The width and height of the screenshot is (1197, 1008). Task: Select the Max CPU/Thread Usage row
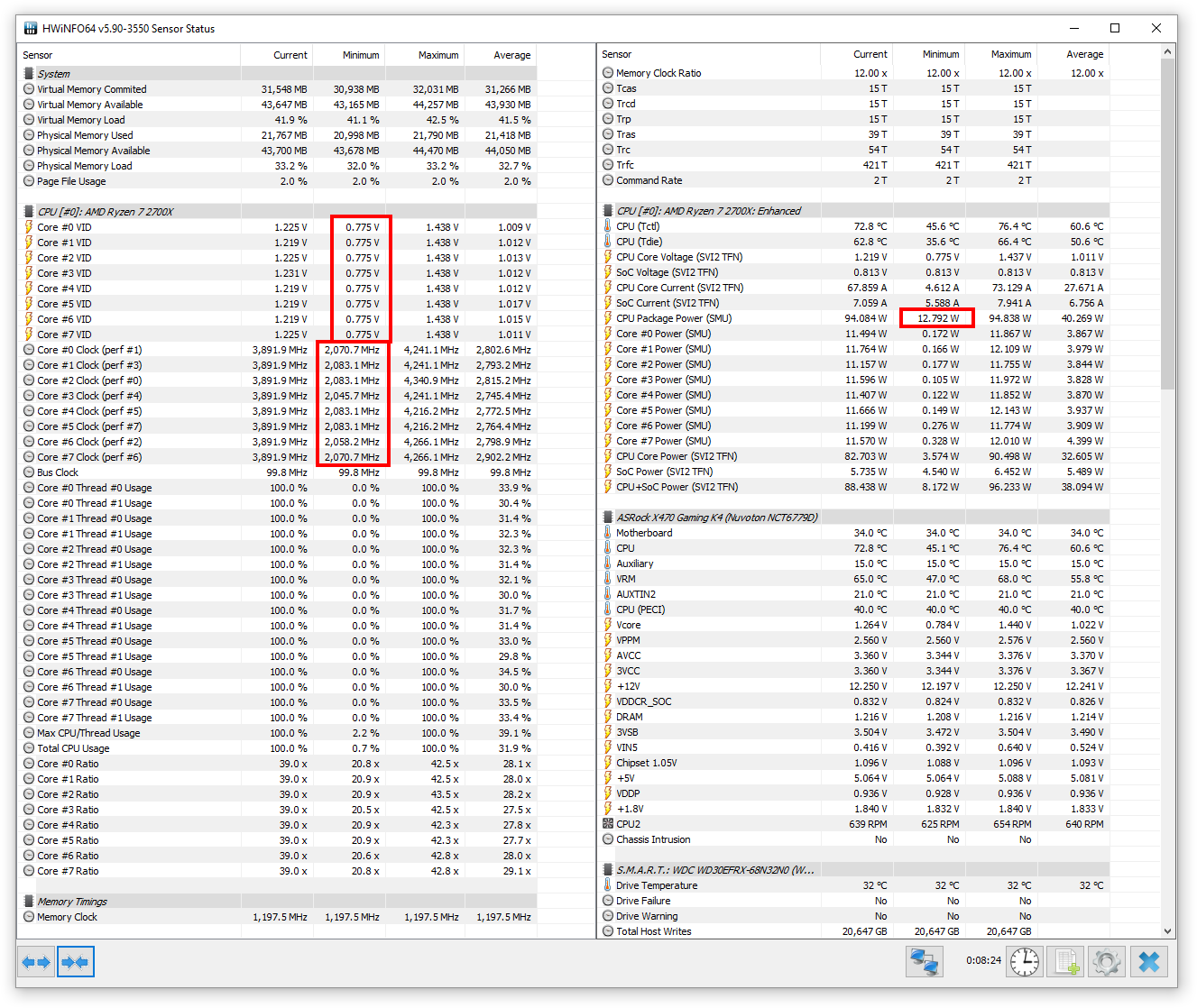click(278, 733)
